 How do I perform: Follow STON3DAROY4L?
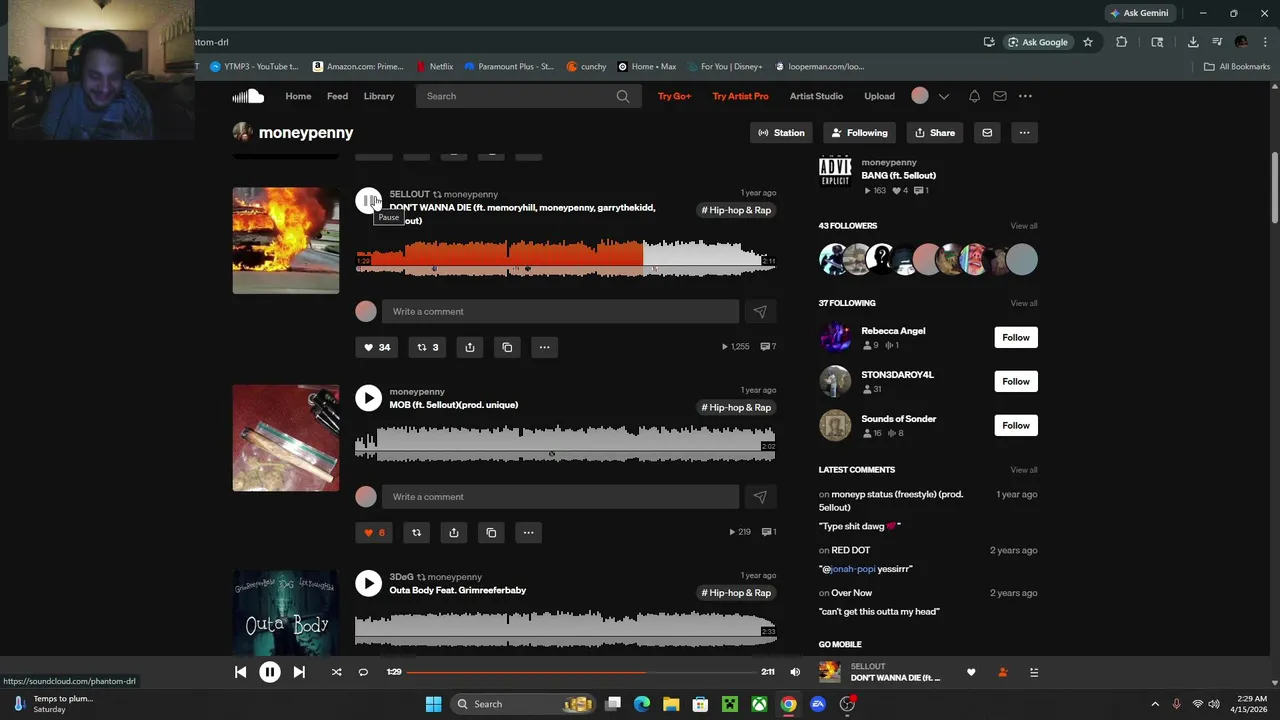coord(1016,381)
